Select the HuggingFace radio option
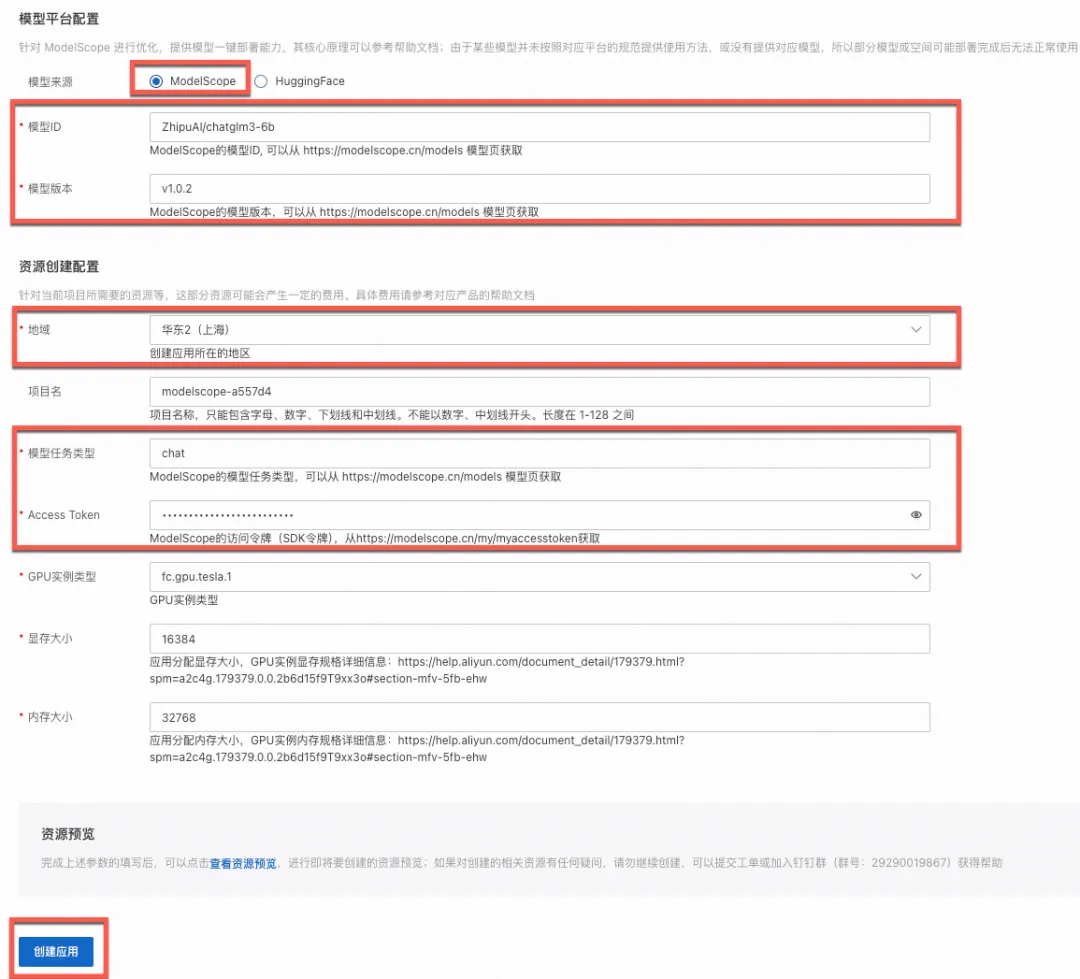Viewport: 1080px width, 979px height. (261, 81)
